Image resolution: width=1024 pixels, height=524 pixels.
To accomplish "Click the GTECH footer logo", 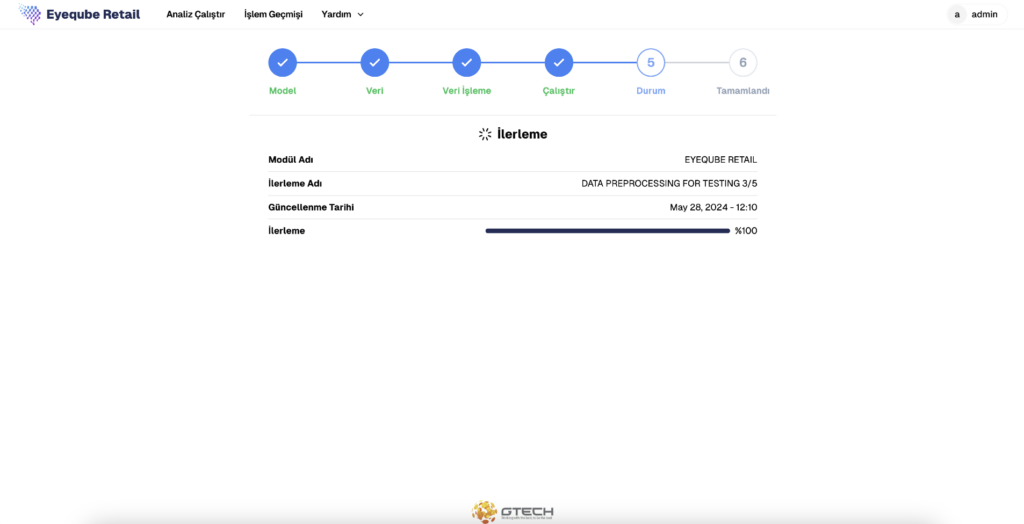I will [512, 511].
